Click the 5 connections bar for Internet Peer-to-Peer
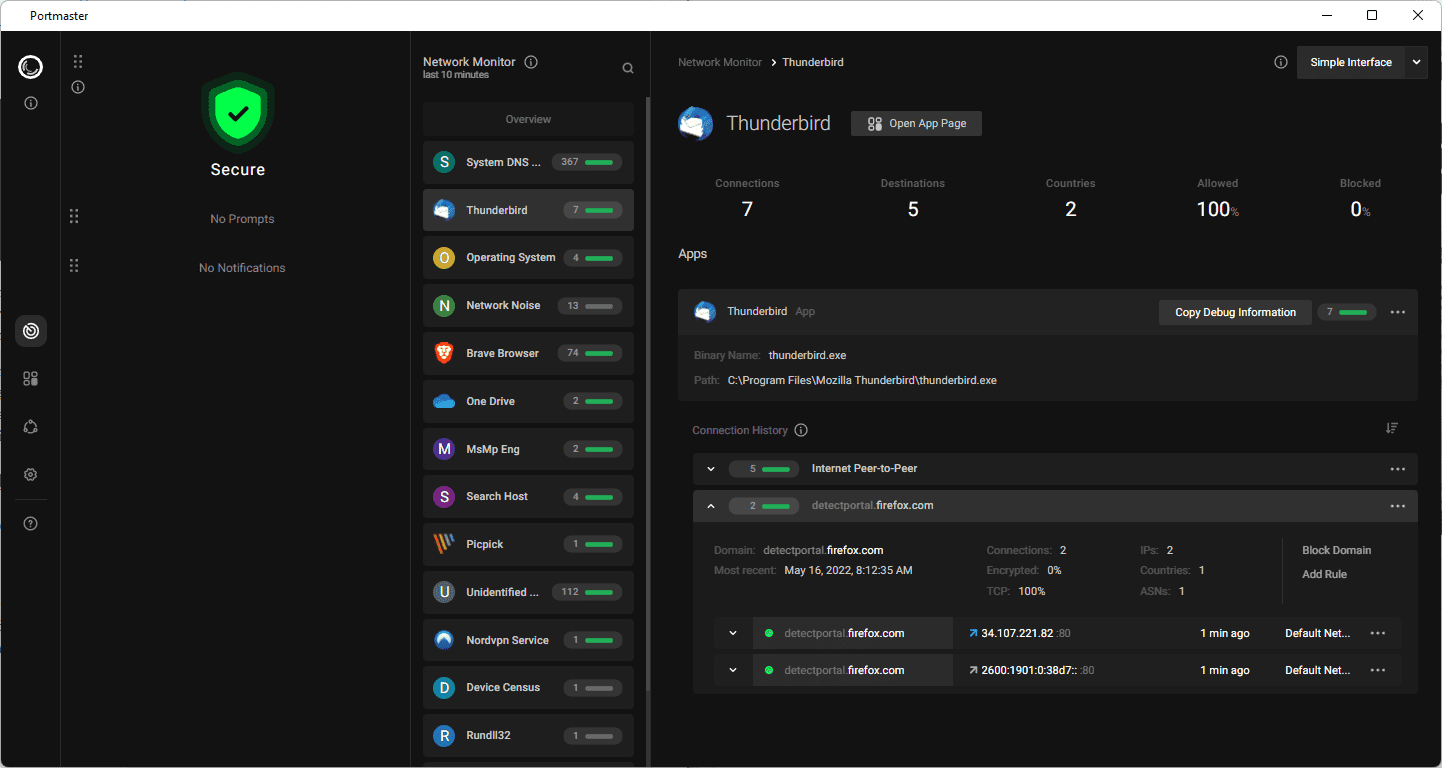This screenshot has width=1442, height=768. click(764, 469)
